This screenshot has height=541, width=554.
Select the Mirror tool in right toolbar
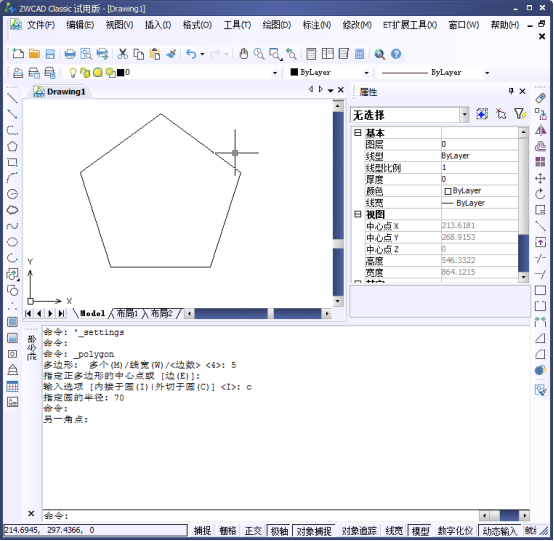click(x=540, y=130)
